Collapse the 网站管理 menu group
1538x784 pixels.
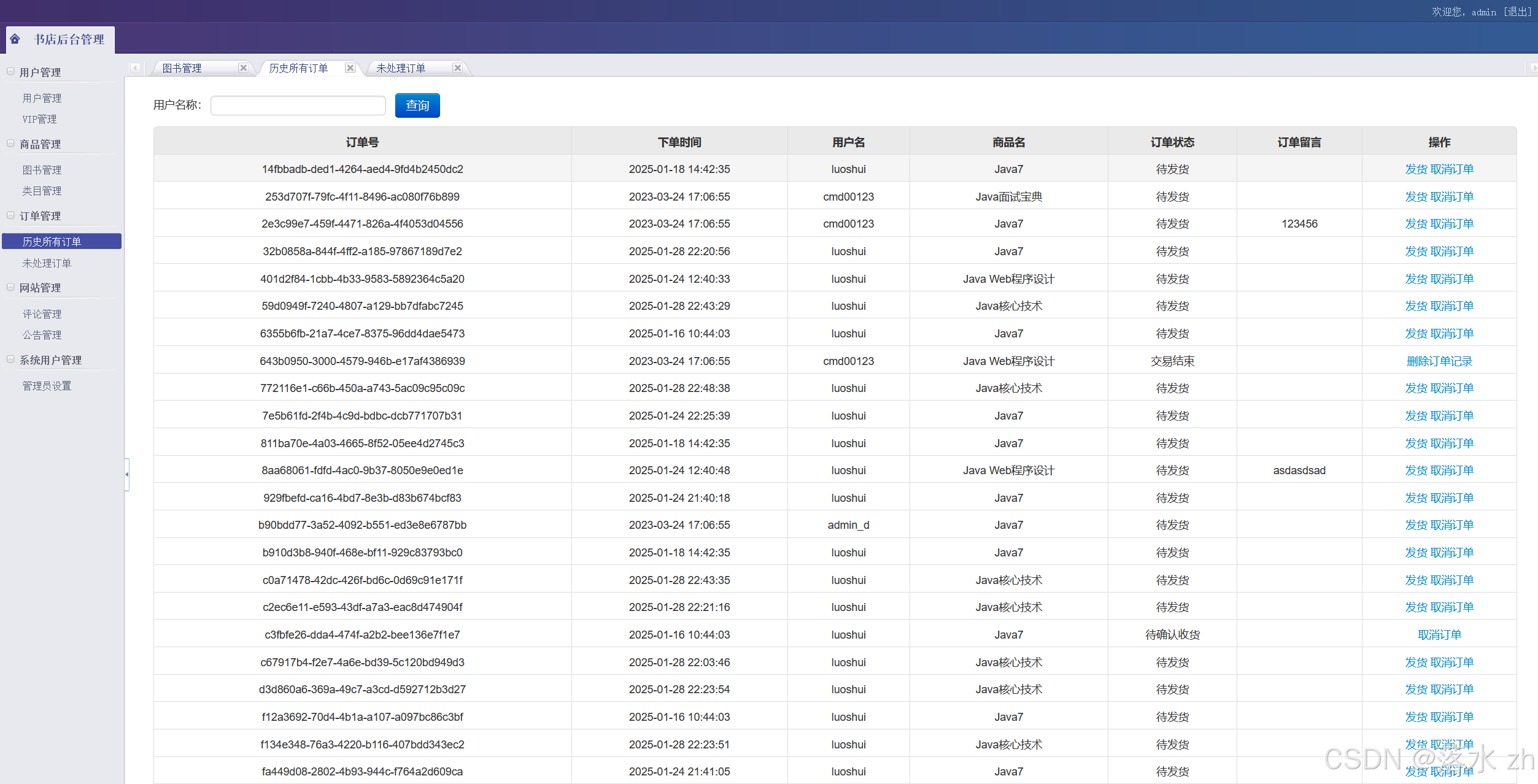pyautogui.click(x=10, y=287)
